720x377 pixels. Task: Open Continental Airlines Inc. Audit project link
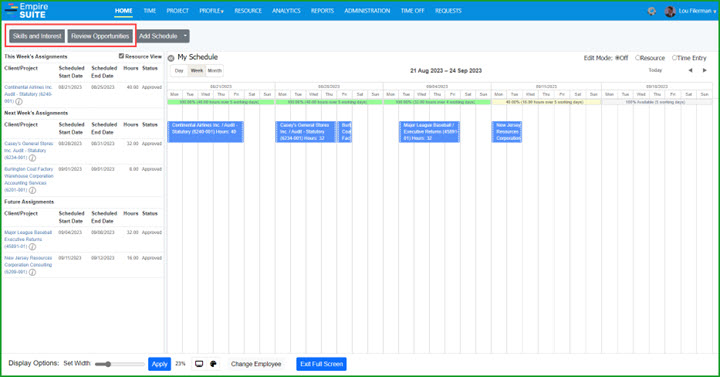[28, 94]
